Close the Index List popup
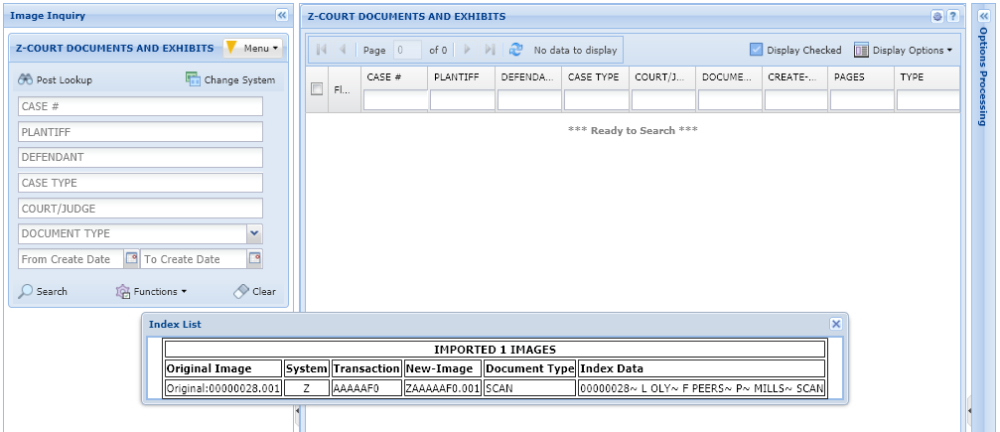1000x432 pixels. pos(836,324)
